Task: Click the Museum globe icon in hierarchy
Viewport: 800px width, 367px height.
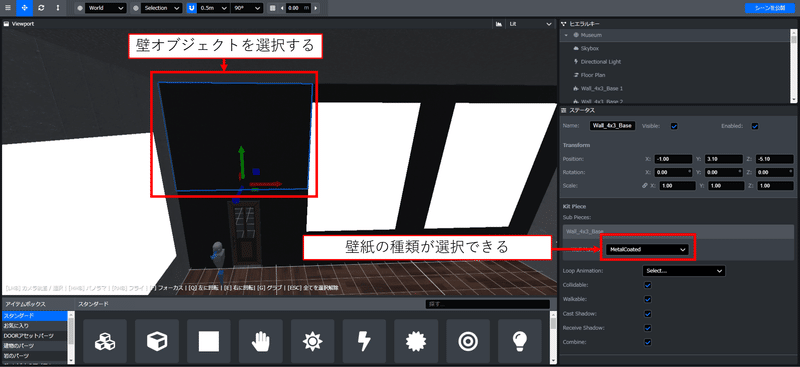Action: pos(576,35)
